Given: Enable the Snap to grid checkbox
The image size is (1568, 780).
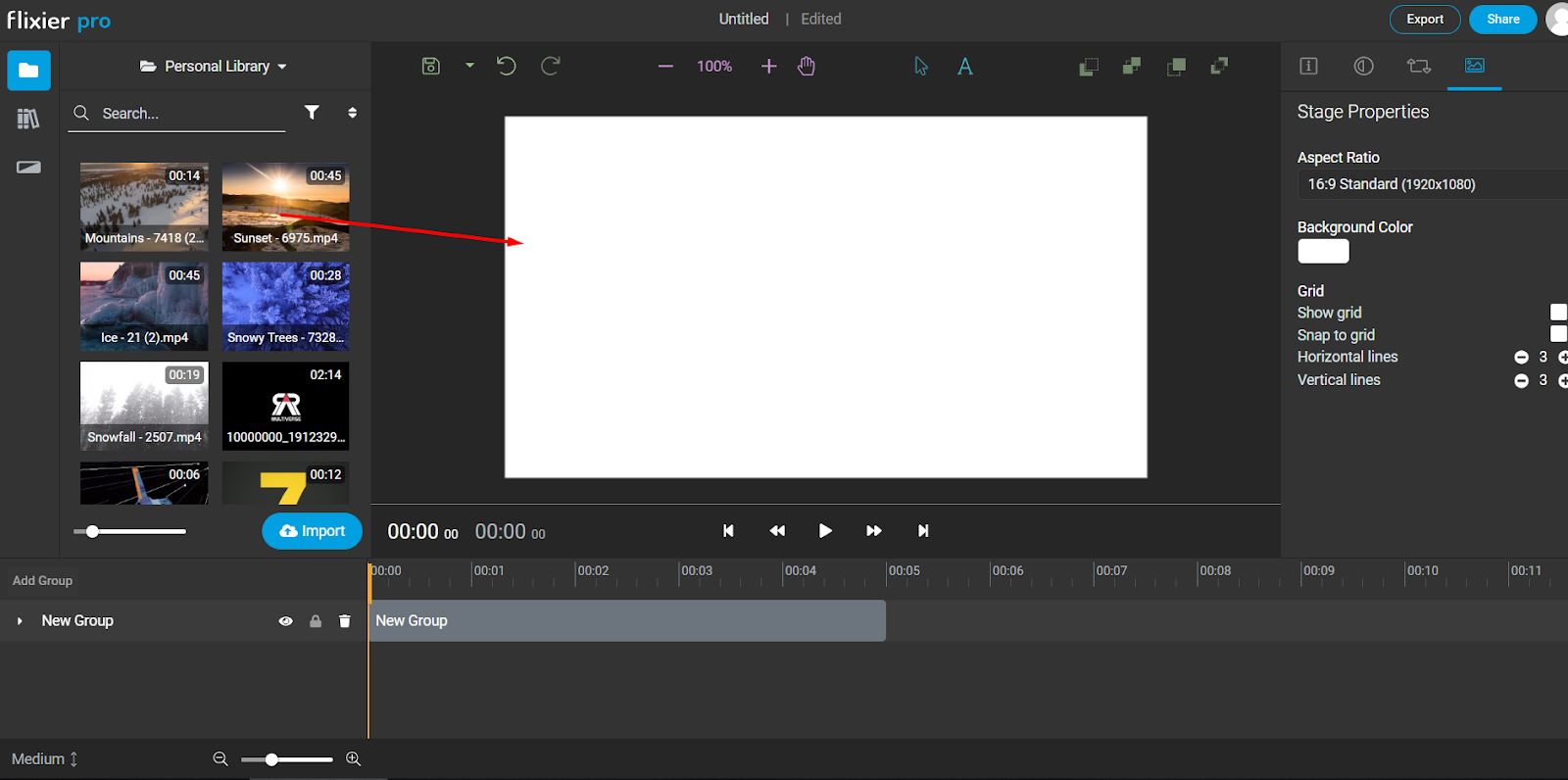Looking at the screenshot, I should pos(1558,334).
